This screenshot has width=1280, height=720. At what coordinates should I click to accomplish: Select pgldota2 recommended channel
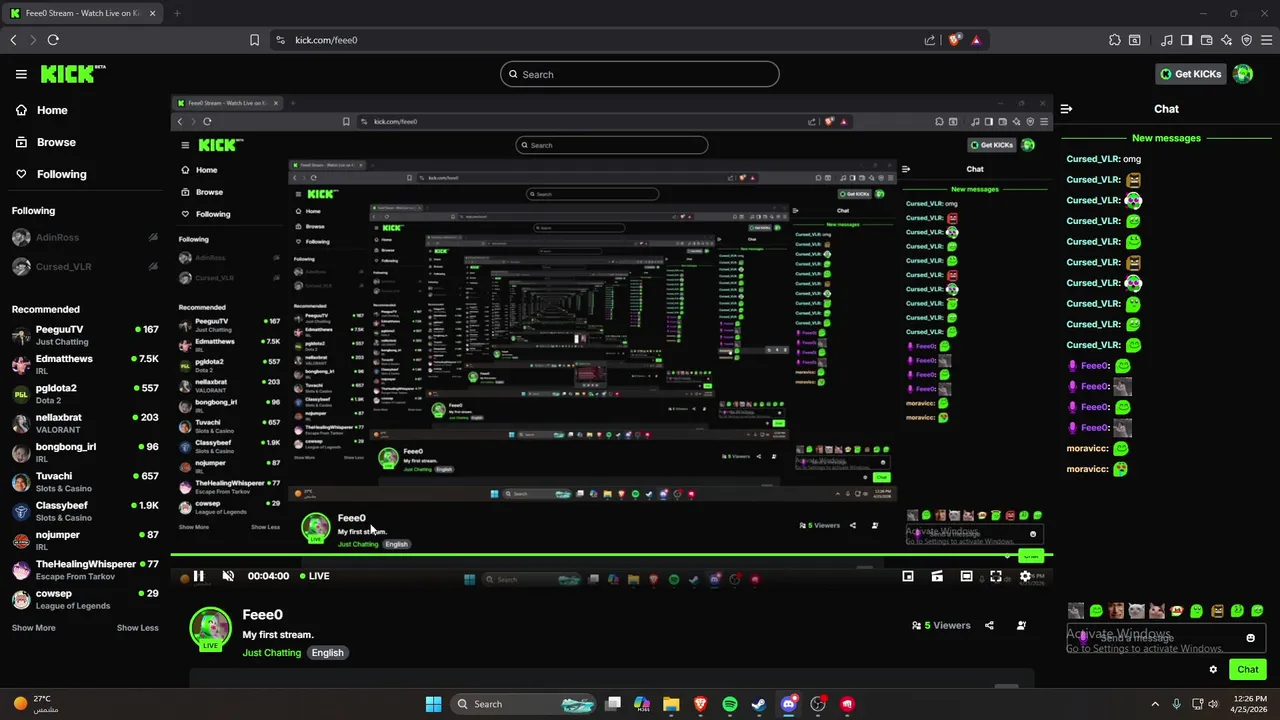85,394
